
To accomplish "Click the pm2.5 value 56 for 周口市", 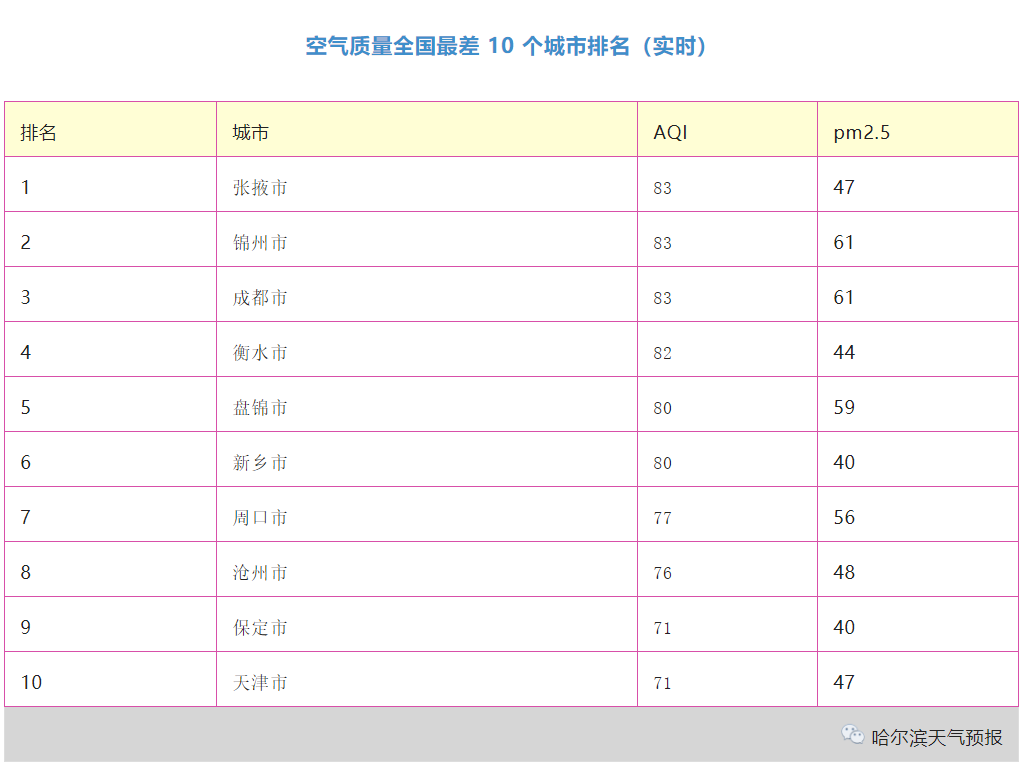I will pyautogui.click(x=844, y=517).
